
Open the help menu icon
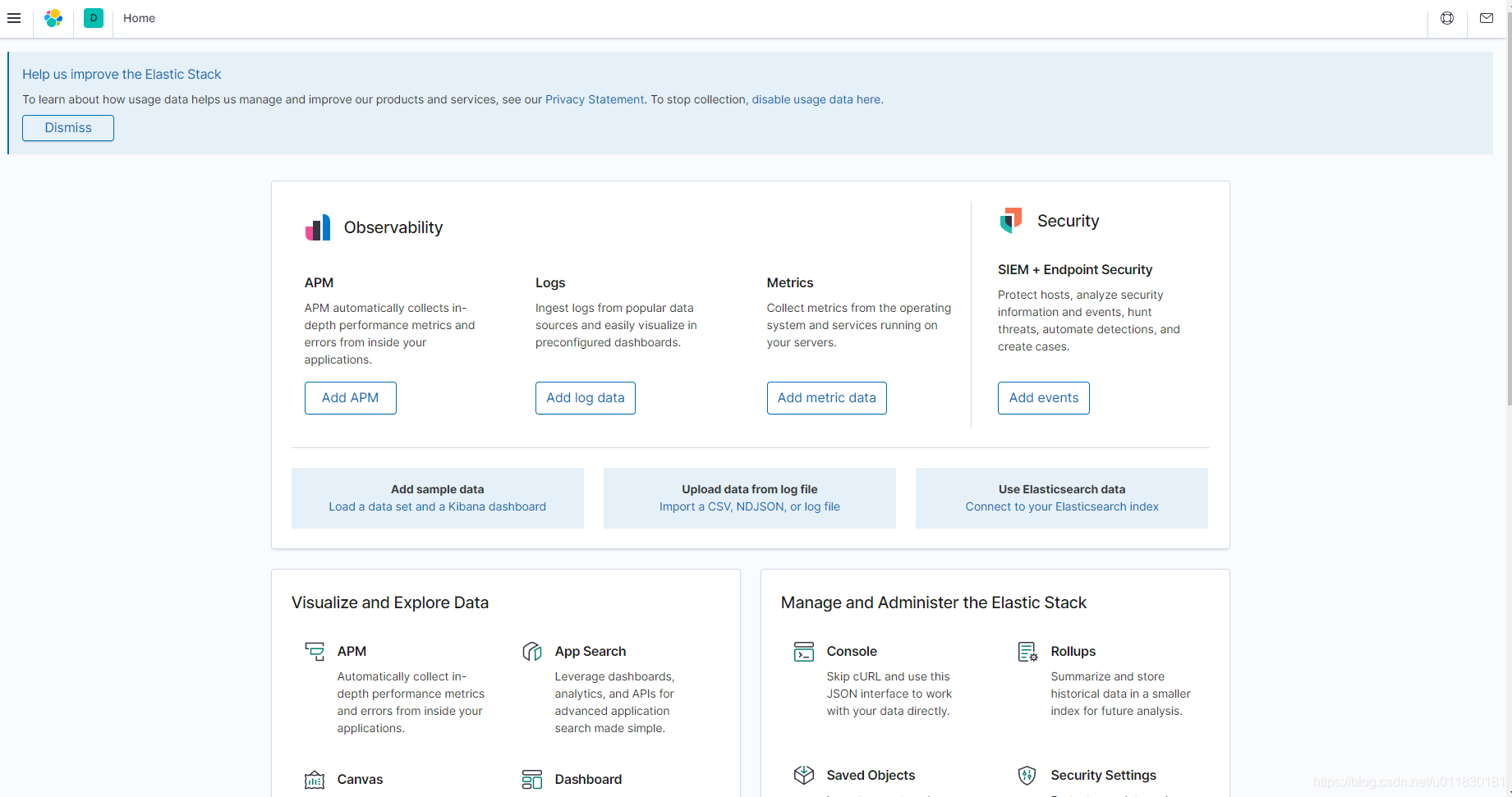point(1447,18)
